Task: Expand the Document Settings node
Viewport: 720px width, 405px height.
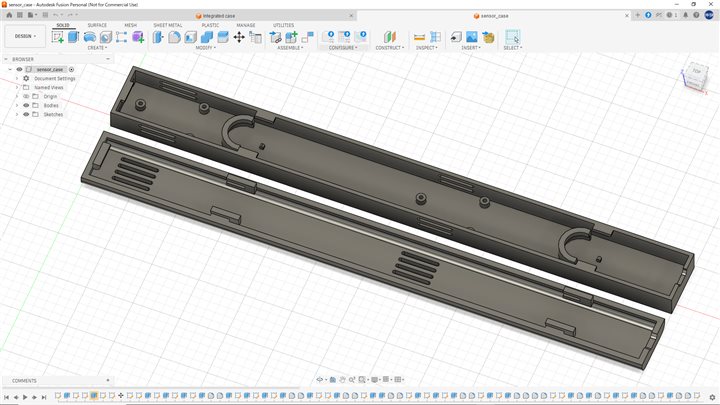Action: coord(17,79)
